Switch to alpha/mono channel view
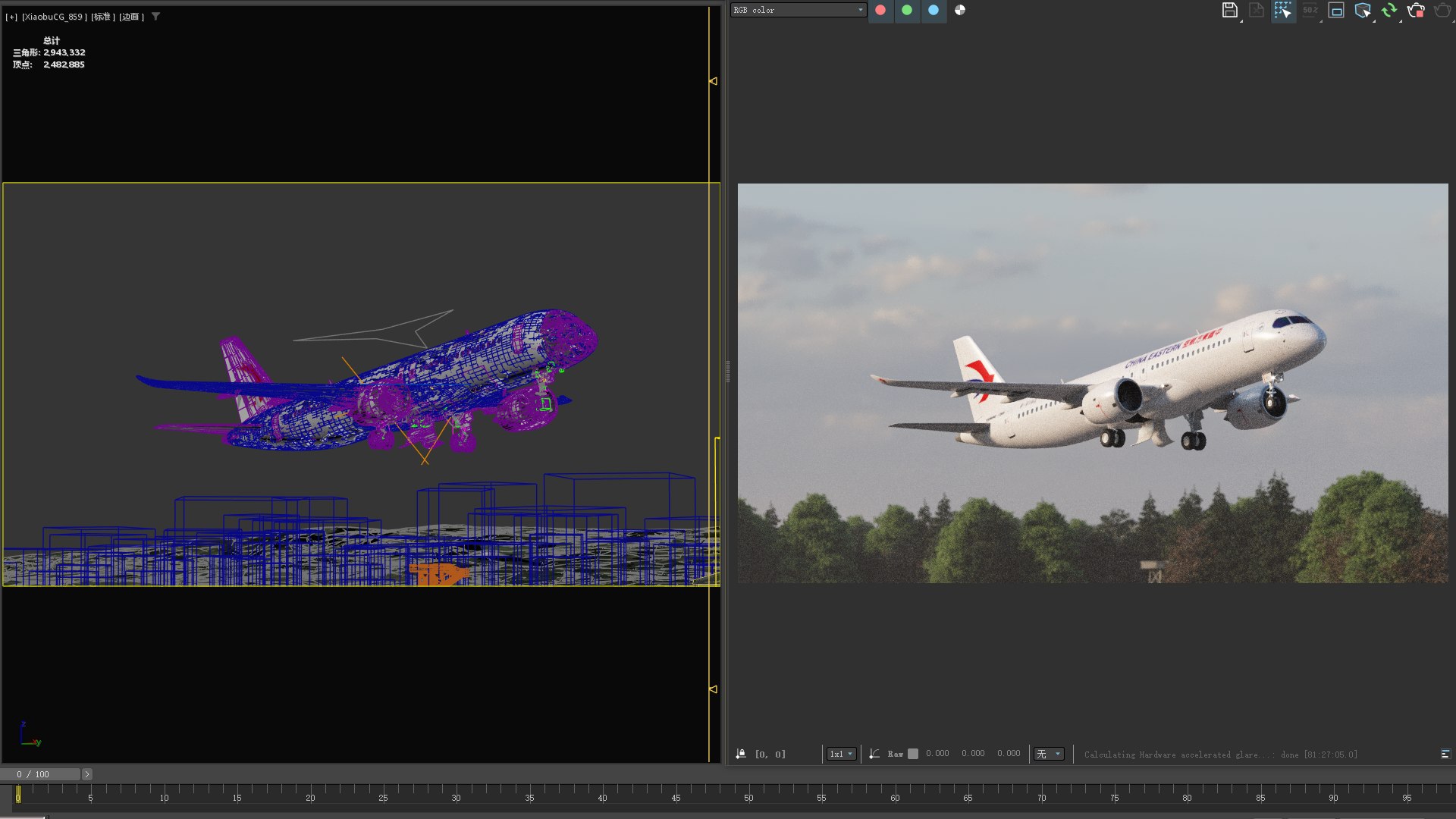Screen dimensions: 1456x819 960,10
